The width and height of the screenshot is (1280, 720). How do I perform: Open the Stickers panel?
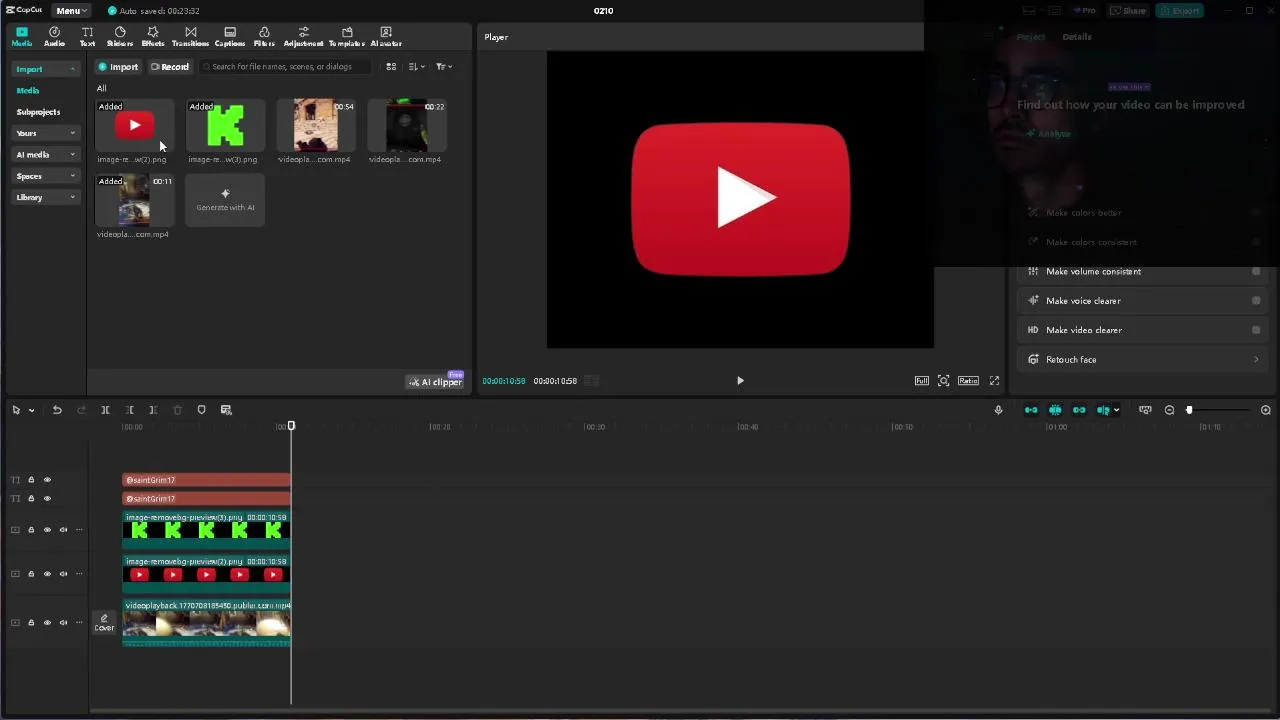pyautogui.click(x=119, y=36)
